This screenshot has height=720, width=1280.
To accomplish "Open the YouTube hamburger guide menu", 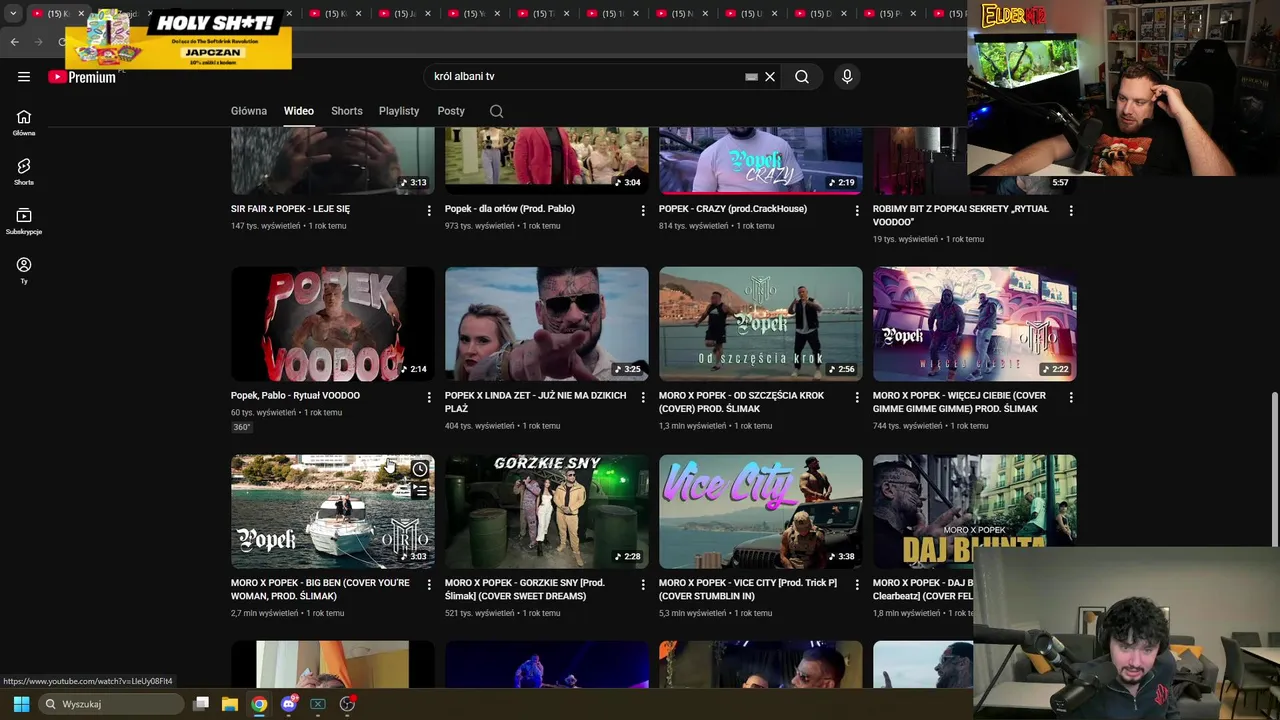I will pyautogui.click(x=24, y=76).
